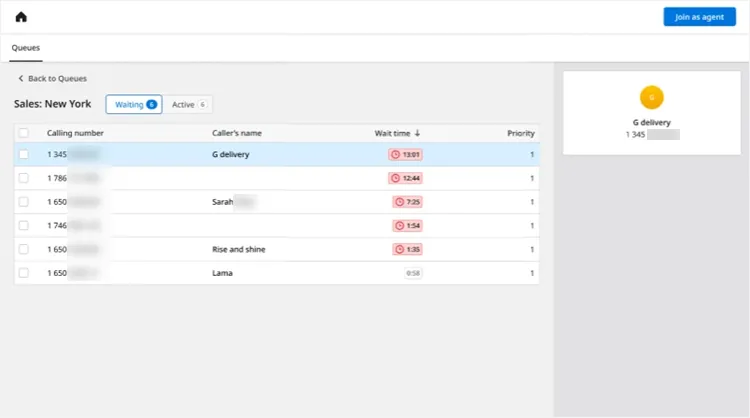Click G delivery name in details card
Image resolution: width=750 pixels, height=418 pixels.
pos(651,122)
